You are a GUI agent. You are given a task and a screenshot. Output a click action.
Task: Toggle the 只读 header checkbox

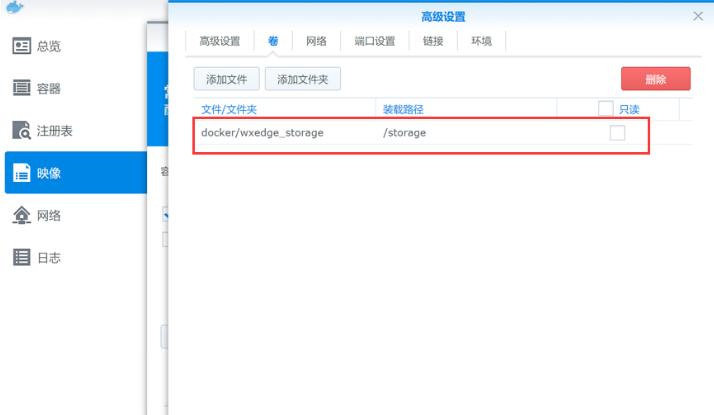[x=605, y=109]
